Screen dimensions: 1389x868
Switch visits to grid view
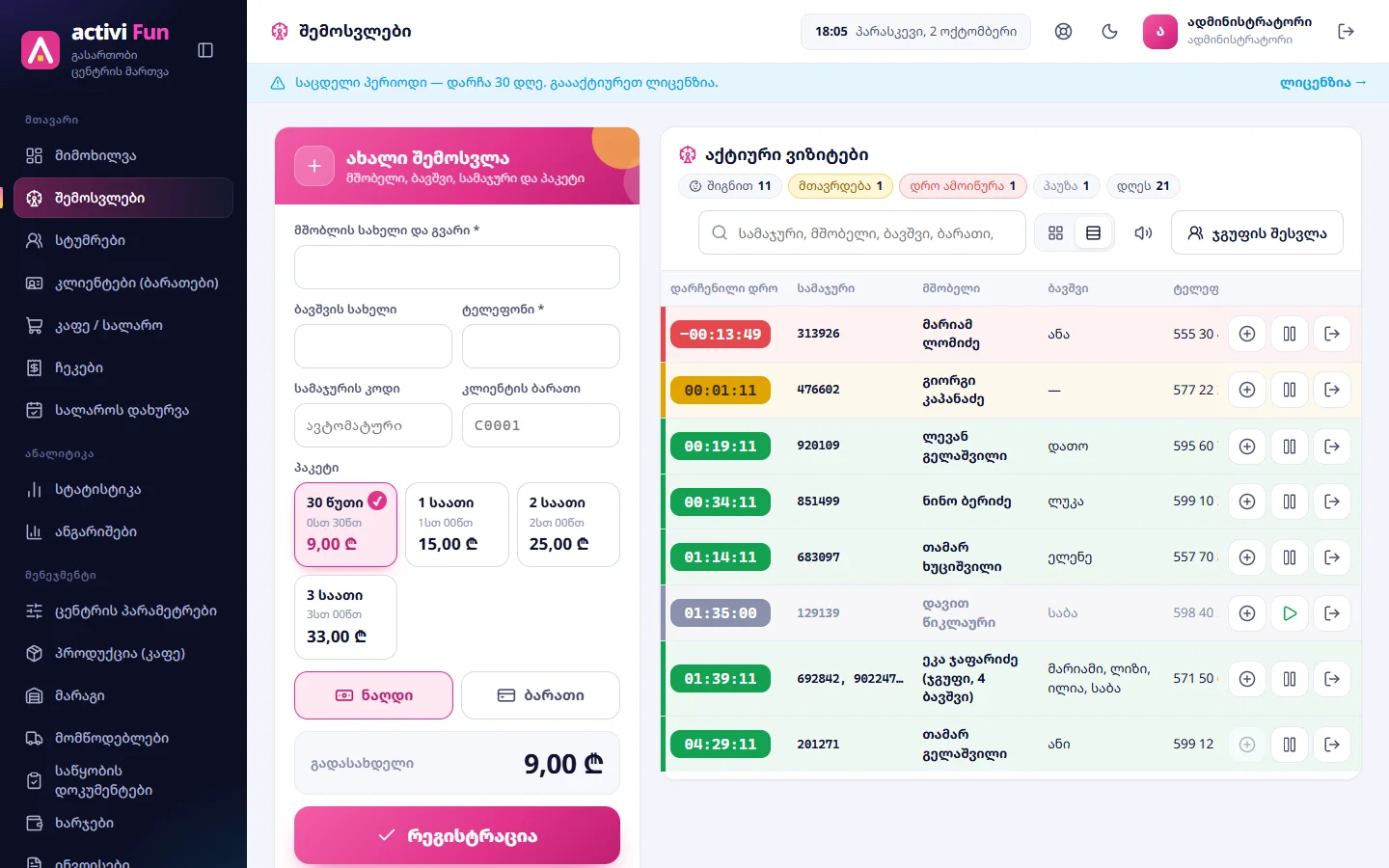pyautogui.click(x=1056, y=233)
